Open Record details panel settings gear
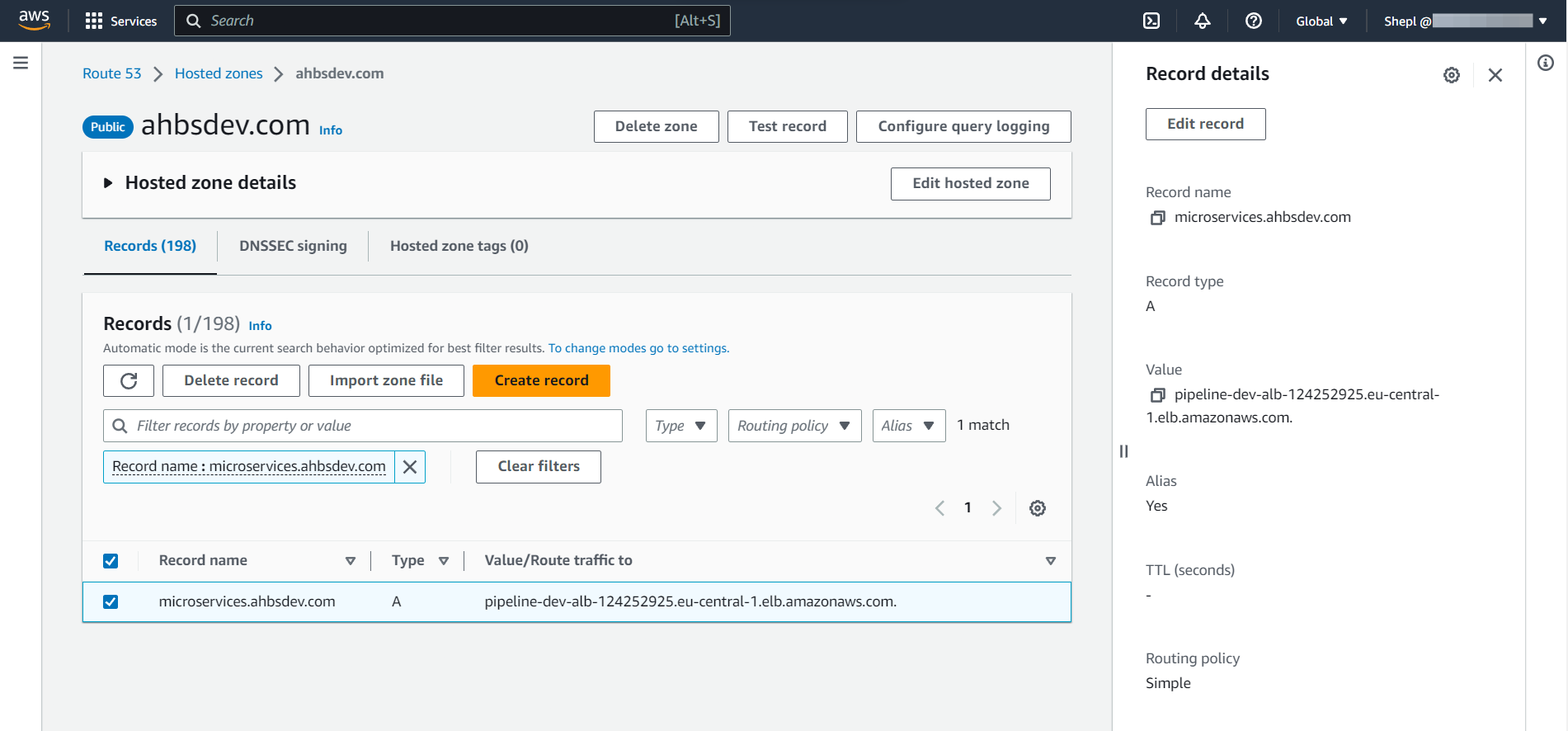Image resolution: width=1568 pixels, height=731 pixels. [1452, 75]
